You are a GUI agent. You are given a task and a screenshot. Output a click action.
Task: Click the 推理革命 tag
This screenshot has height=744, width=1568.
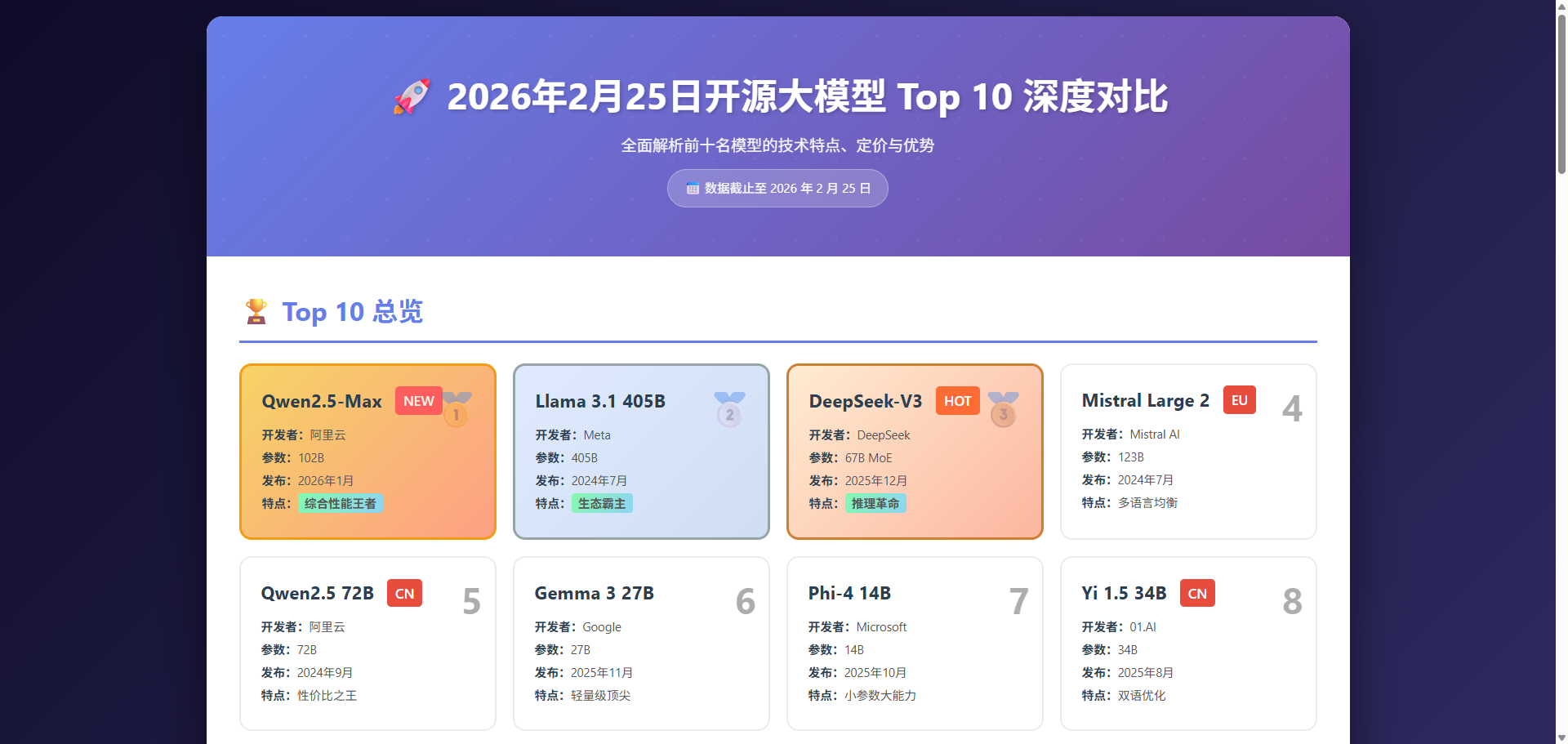[x=875, y=504]
